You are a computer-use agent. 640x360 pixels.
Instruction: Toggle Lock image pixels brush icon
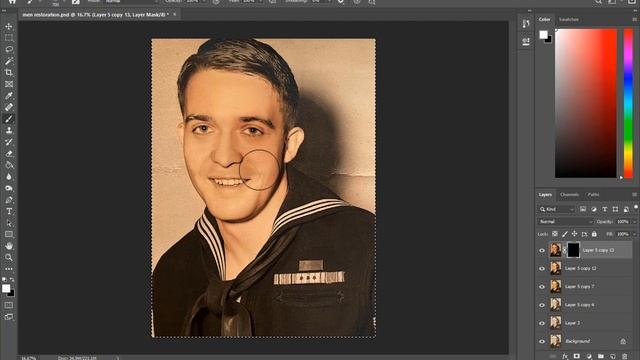tap(564, 234)
